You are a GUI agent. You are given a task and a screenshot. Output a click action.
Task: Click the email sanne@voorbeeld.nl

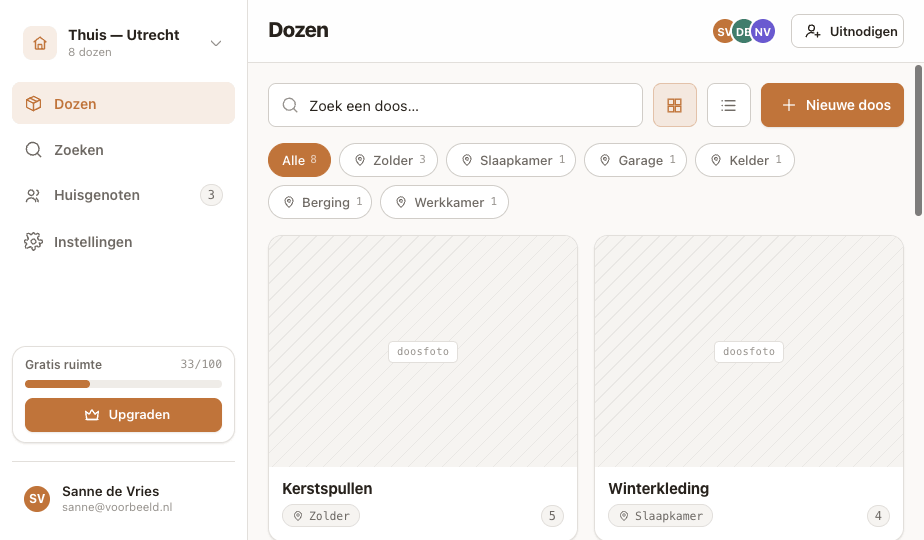click(117, 507)
